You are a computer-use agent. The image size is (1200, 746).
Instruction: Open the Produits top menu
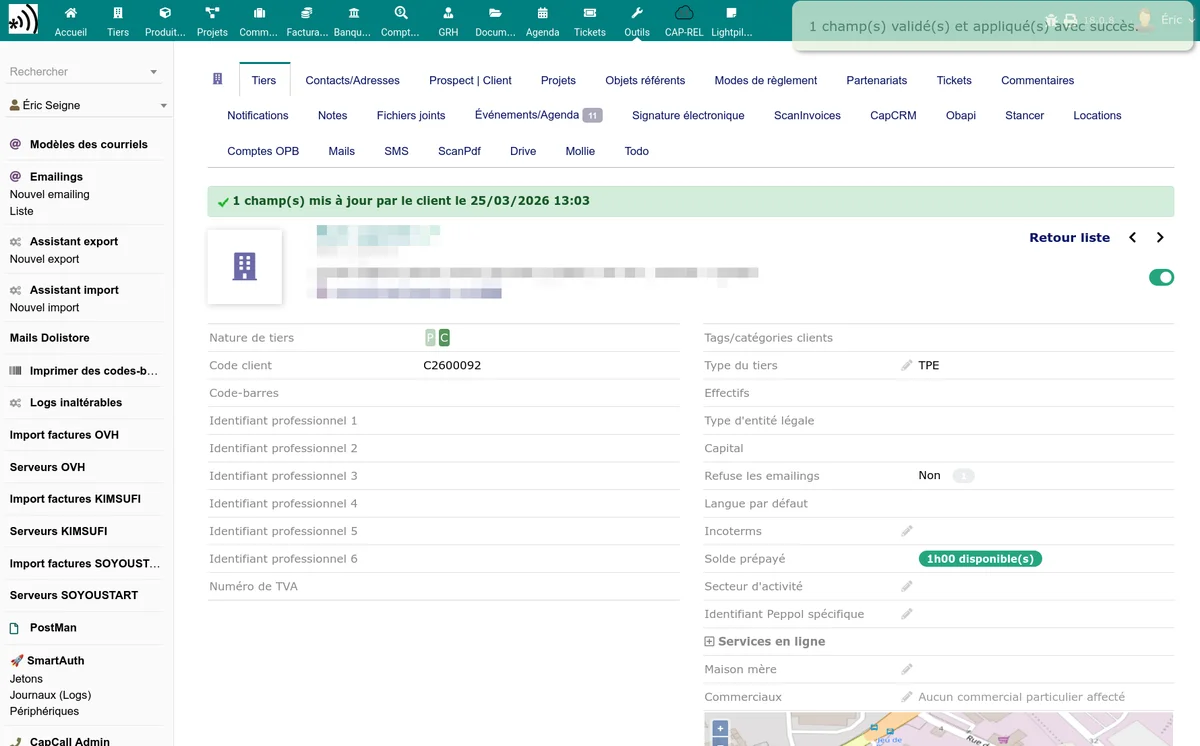(165, 21)
